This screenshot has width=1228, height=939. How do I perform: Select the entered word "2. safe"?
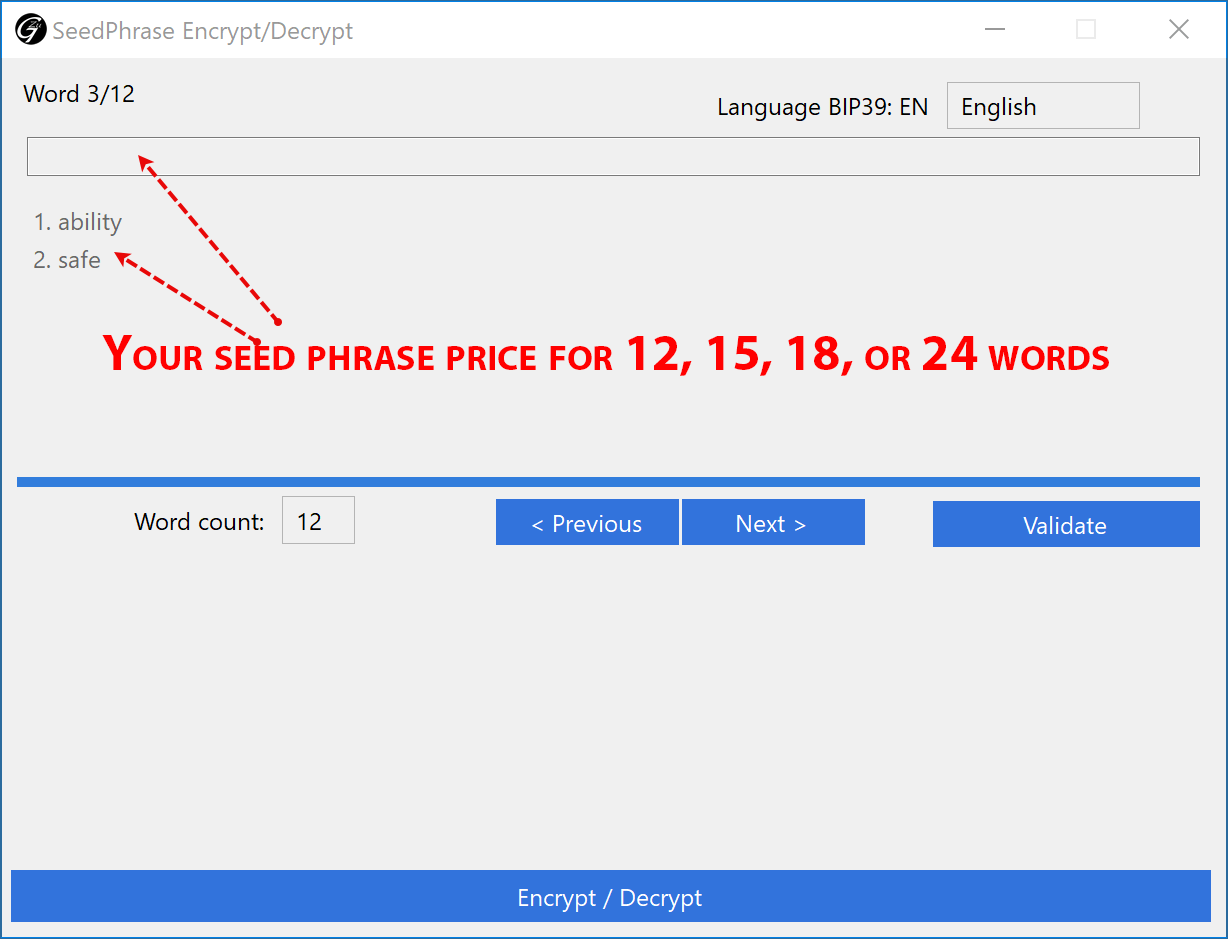68,260
